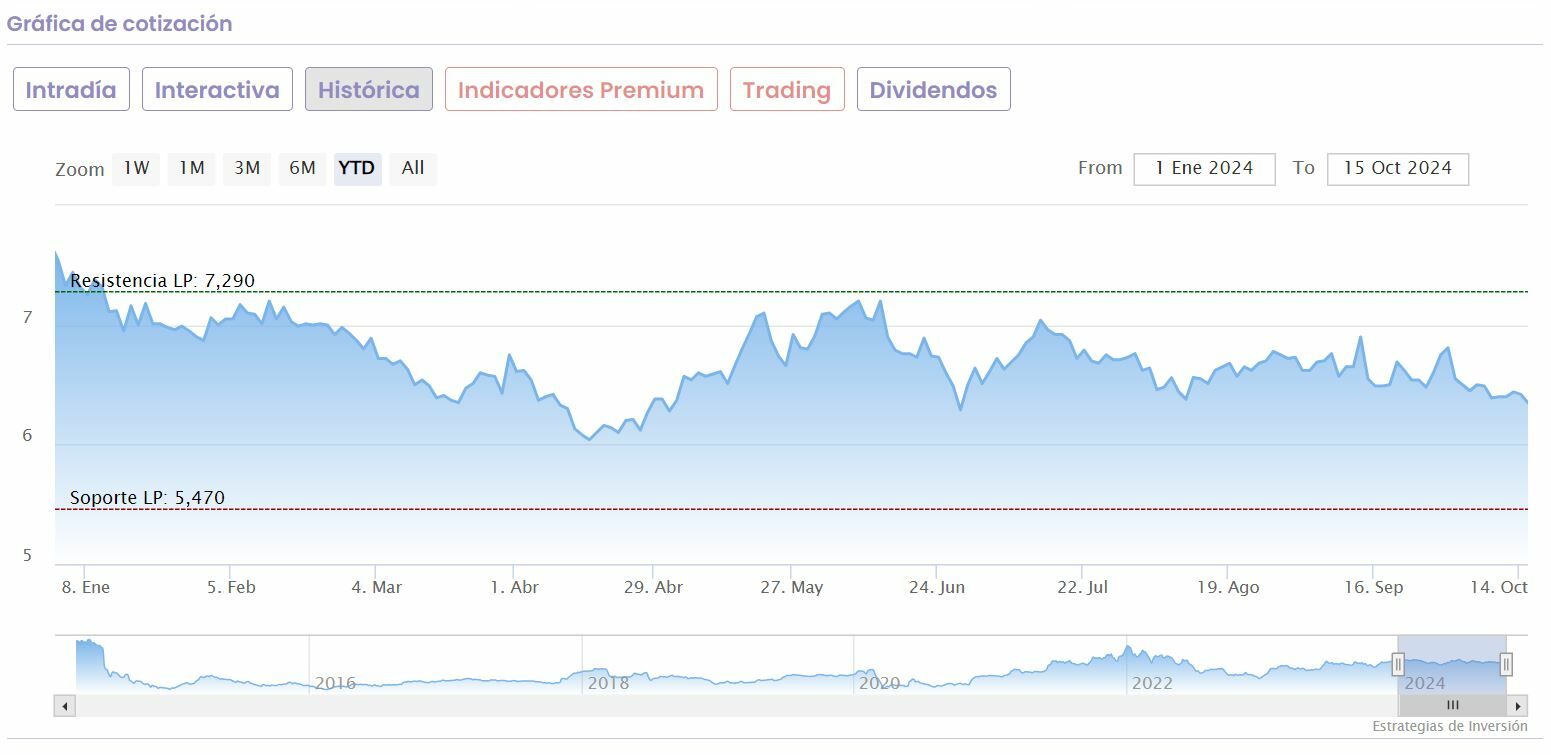Image resolution: width=1551 pixels, height=755 pixels.
Task: Click the left range selector handle
Action: pyautogui.click(x=1398, y=664)
